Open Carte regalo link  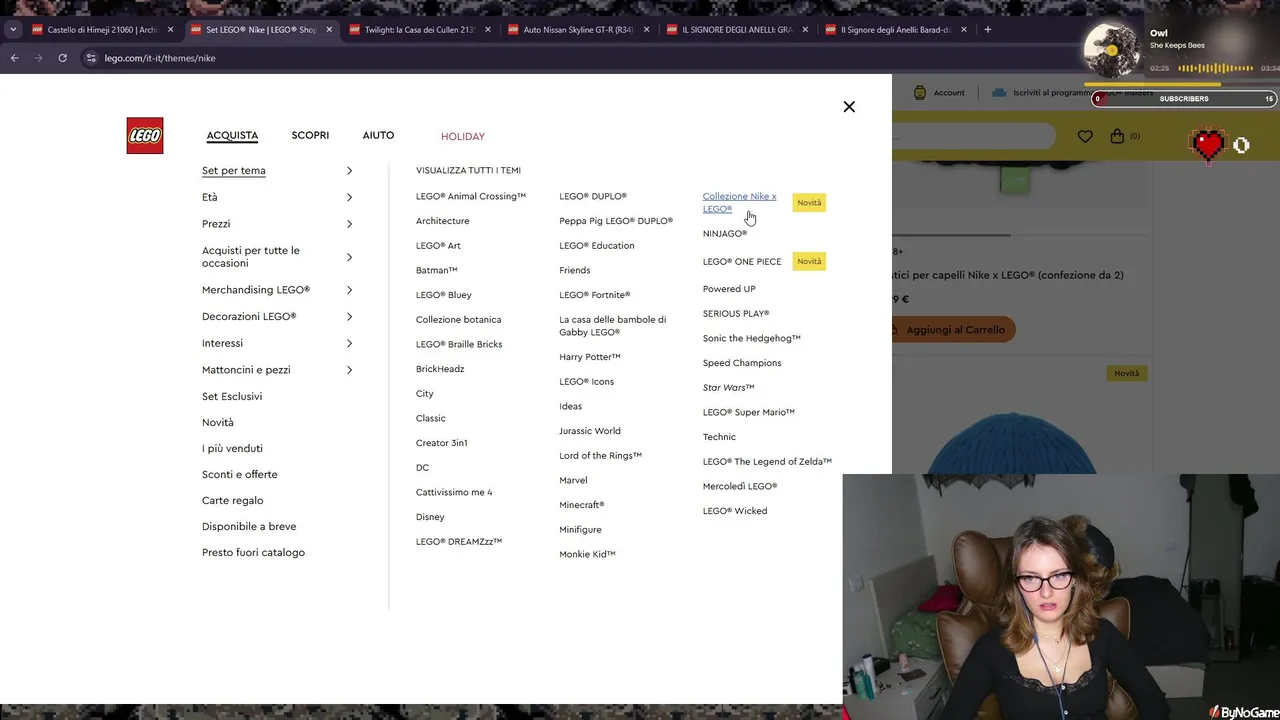[x=233, y=500]
